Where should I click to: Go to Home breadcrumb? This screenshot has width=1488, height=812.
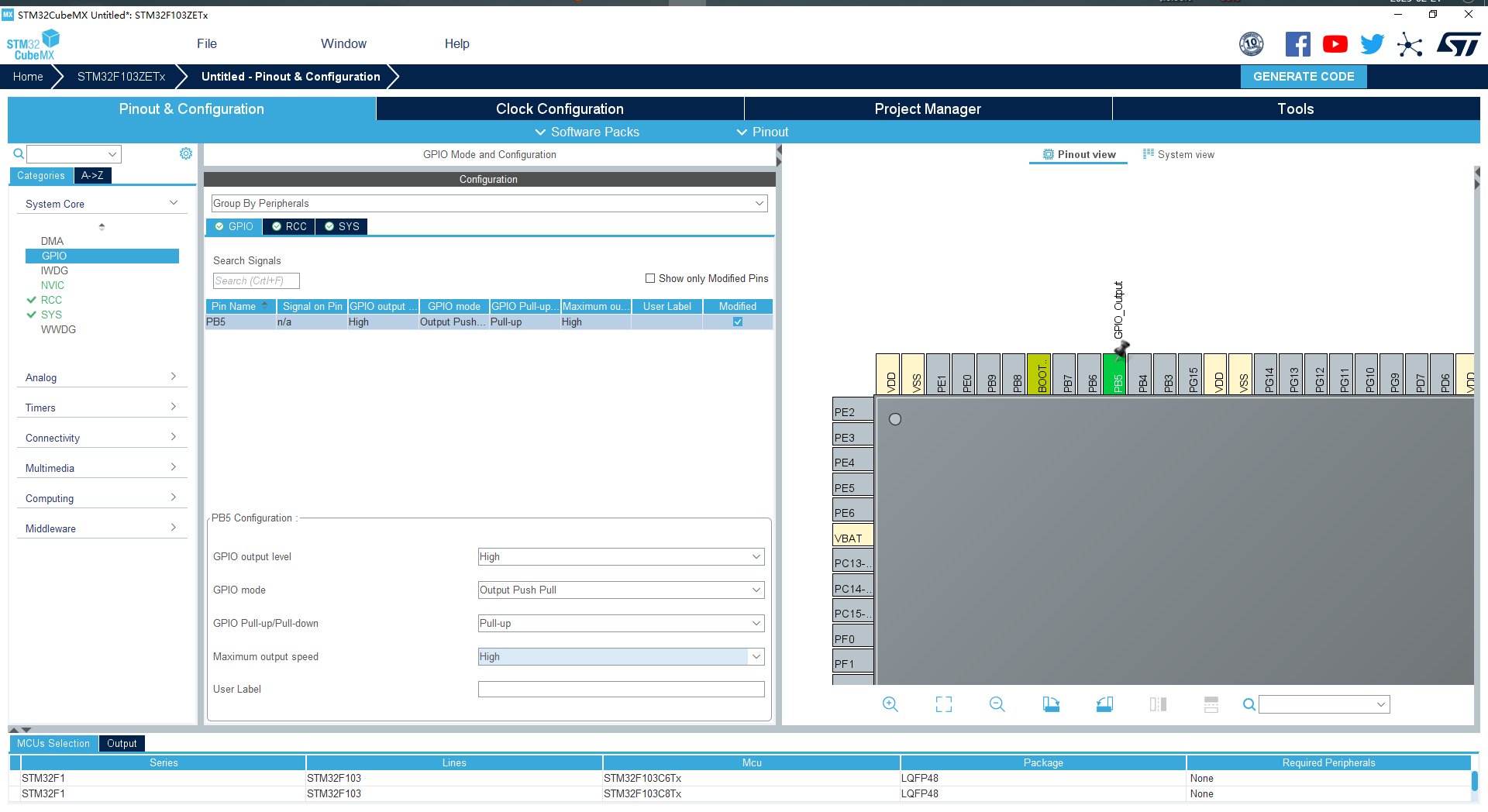click(x=28, y=77)
